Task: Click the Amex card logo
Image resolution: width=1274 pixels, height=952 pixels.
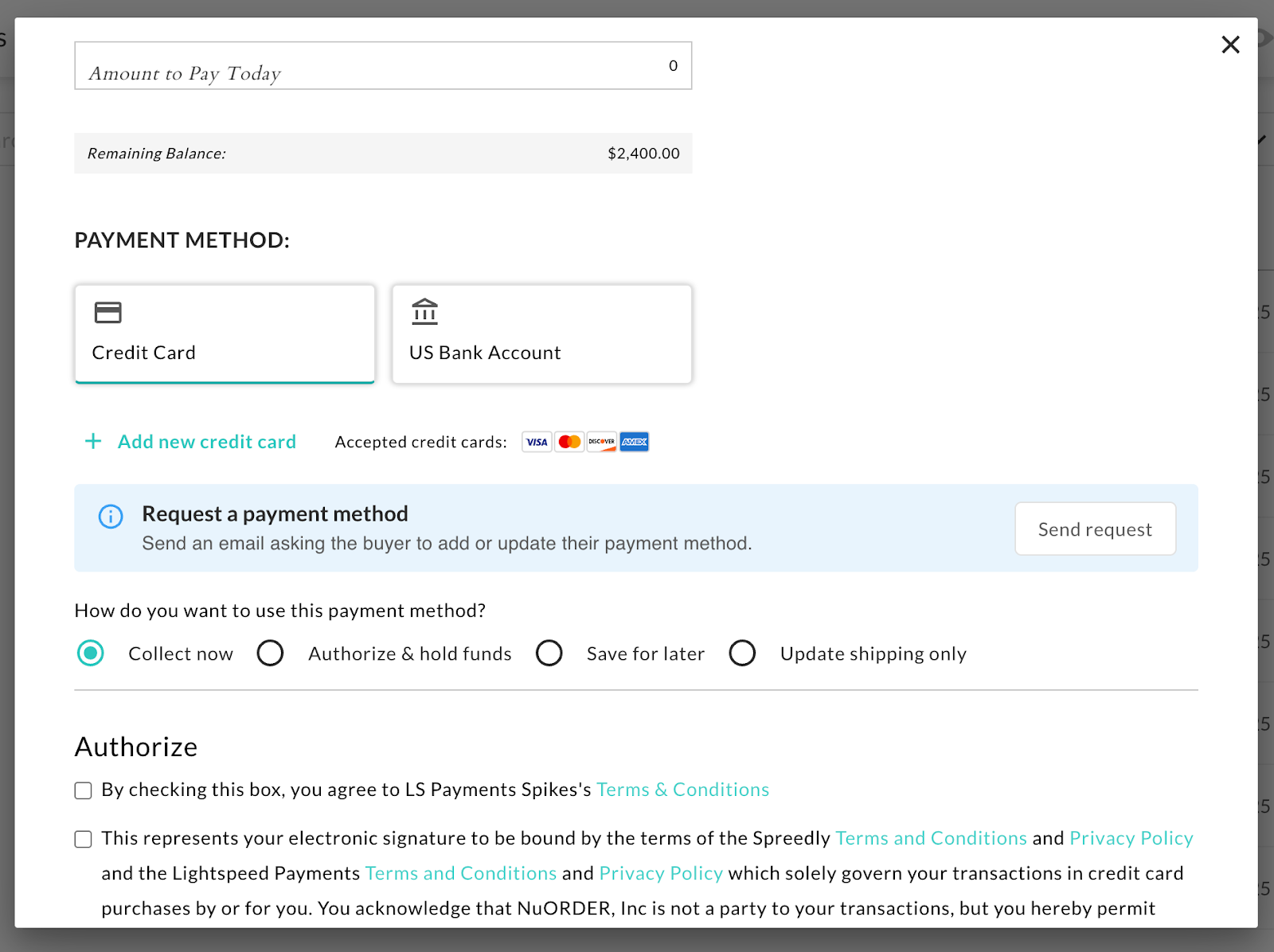Action: (635, 442)
